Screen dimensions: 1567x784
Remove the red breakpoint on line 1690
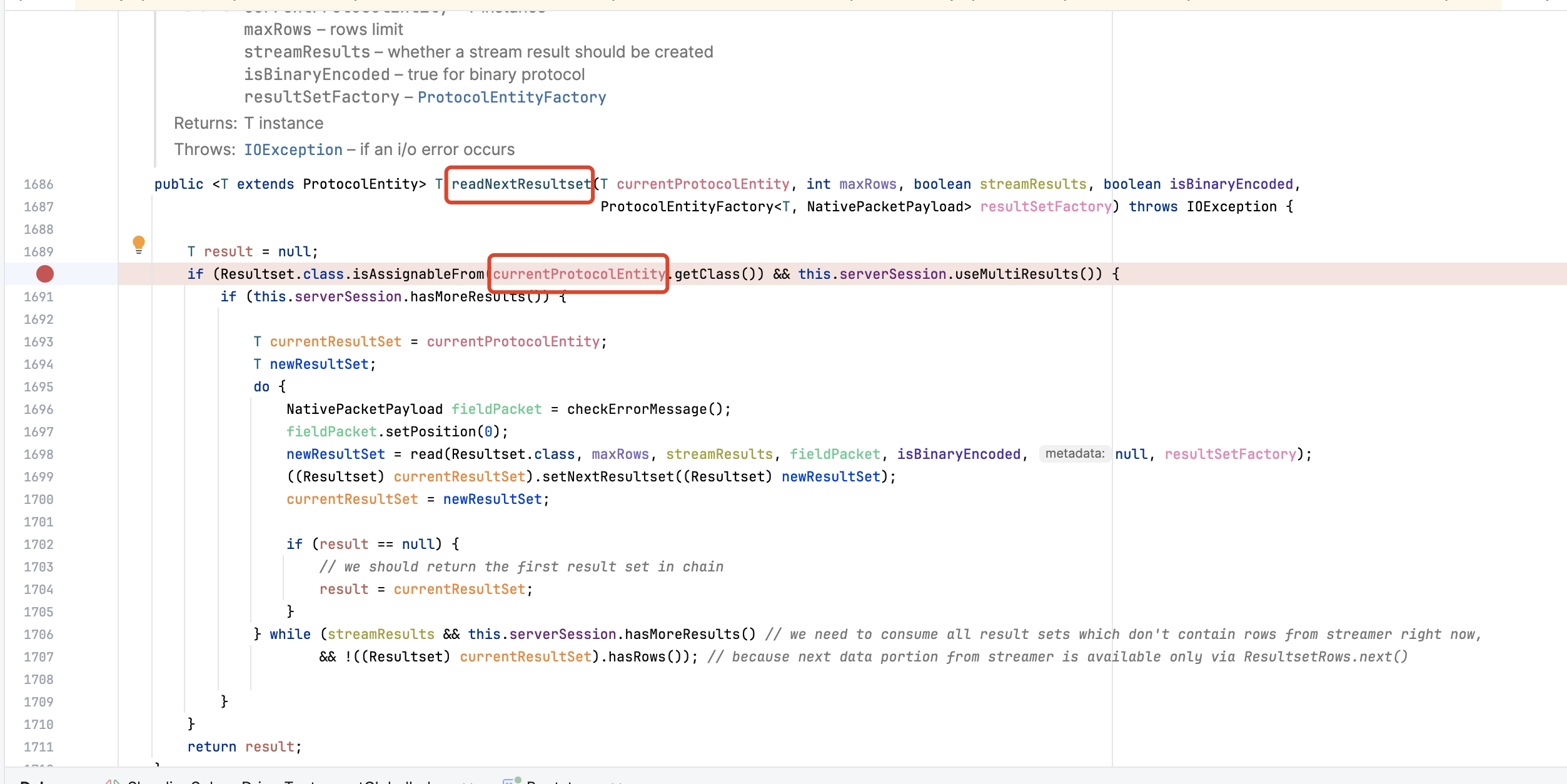(45, 274)
